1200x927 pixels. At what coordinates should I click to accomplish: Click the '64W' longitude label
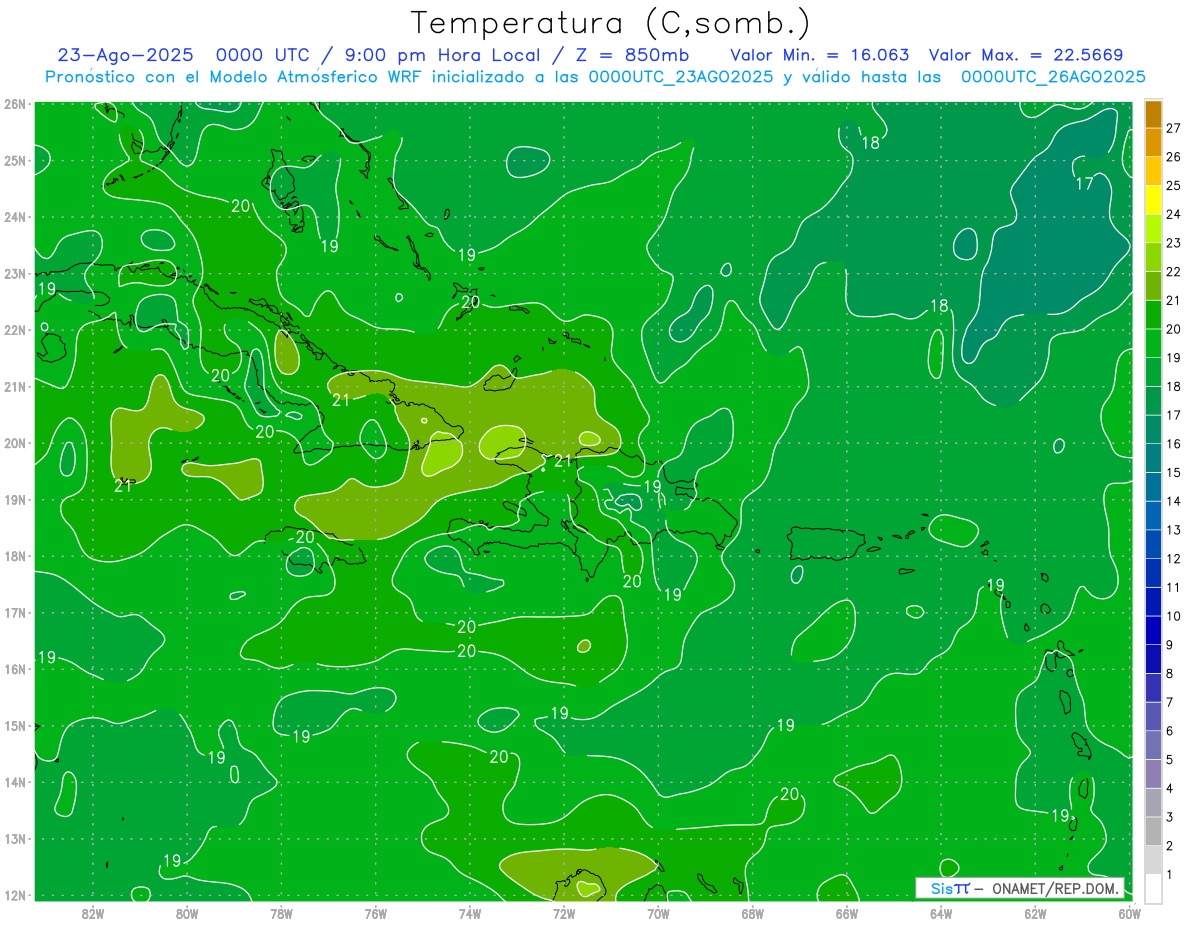941,912
